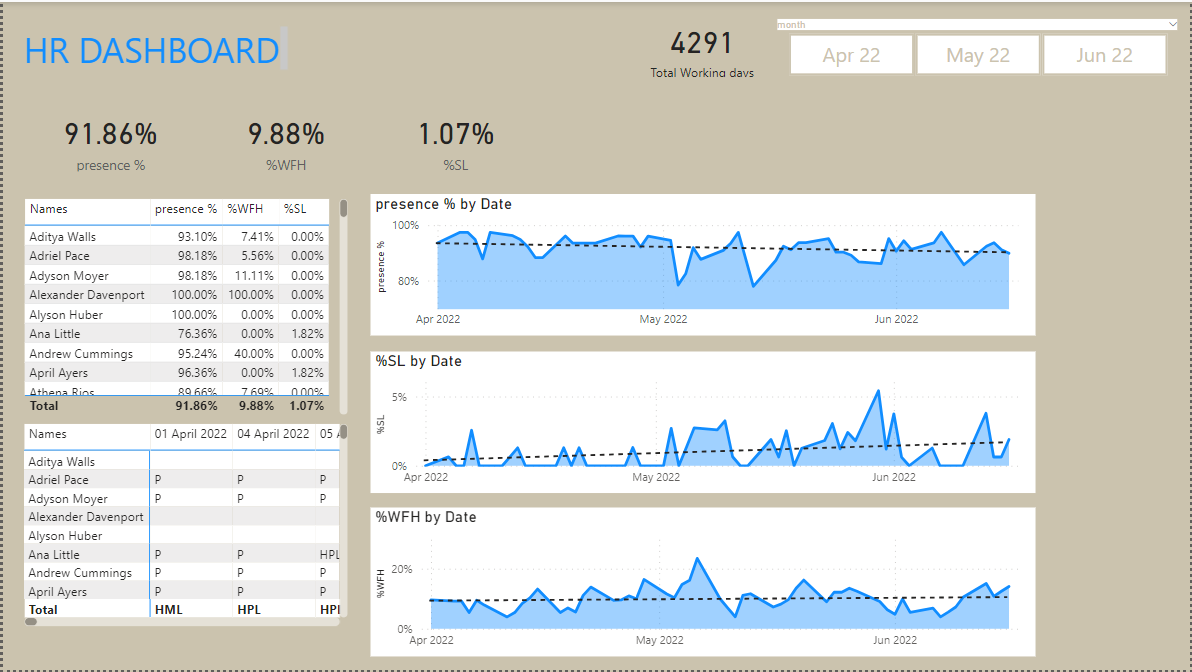Click the 01 April 2022 column header
This screenshot has height=672, width=1192.
coord(191,434)
